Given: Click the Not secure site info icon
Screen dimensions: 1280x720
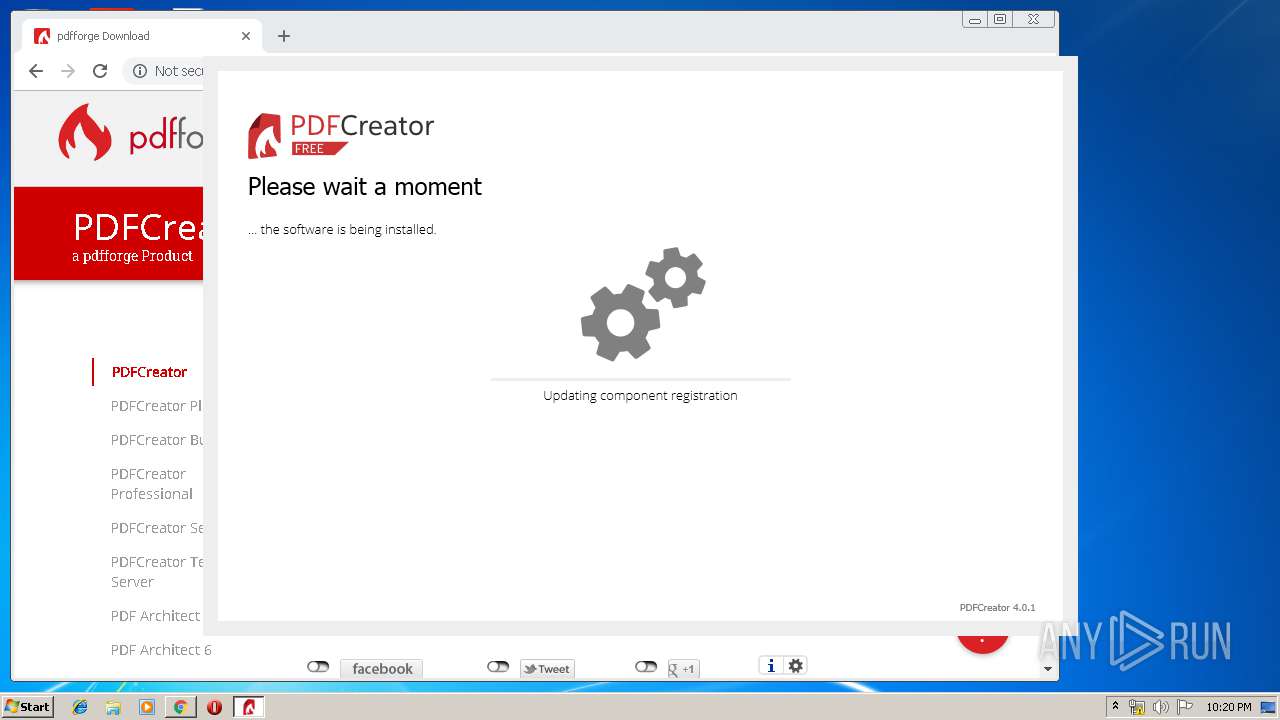Looking at the screenshot, I should pos(140,71).
